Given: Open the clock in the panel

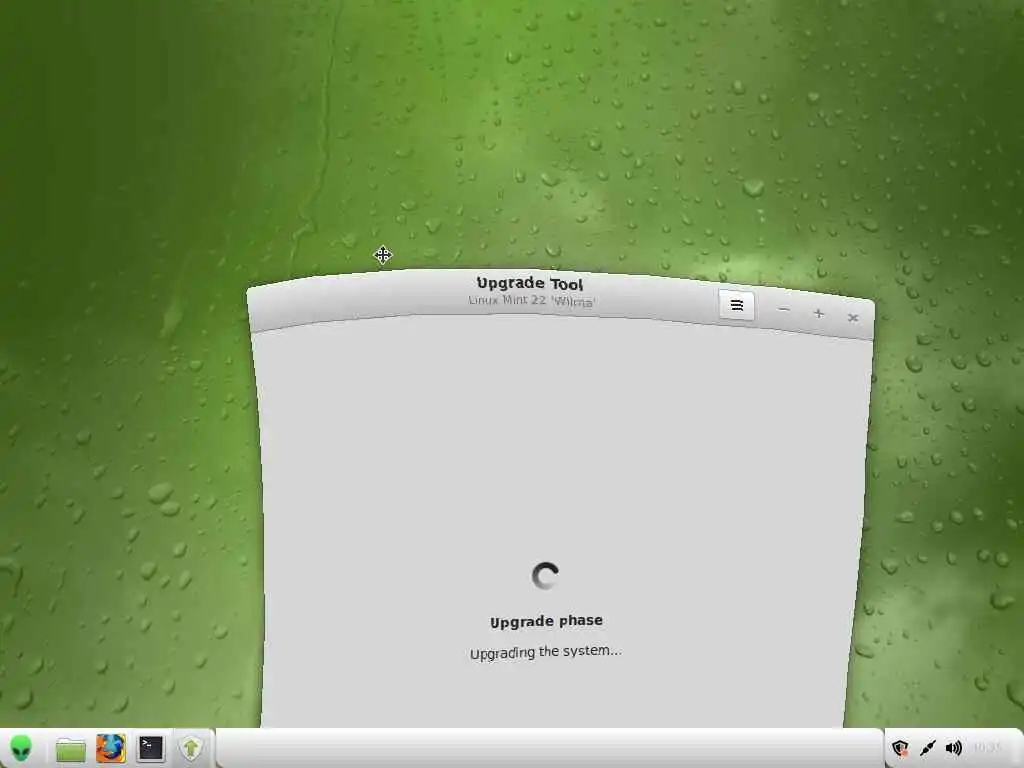Looking at the screenshot, I should (x=987, y=748).
